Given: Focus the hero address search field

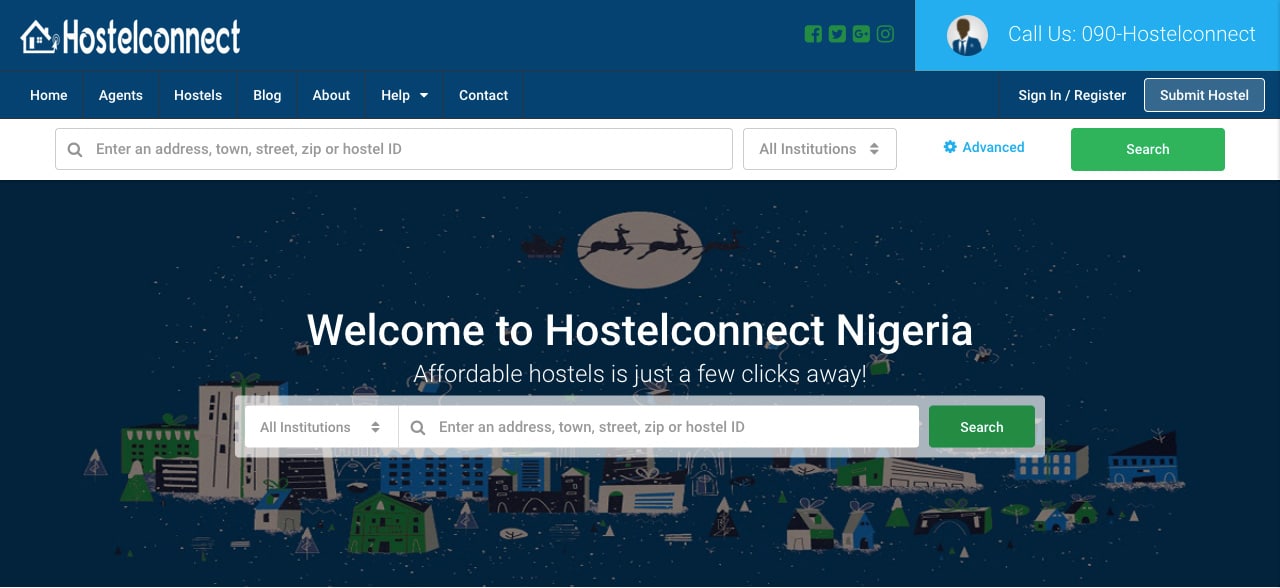Looking at the screenshot, I should tap(659, 427).
